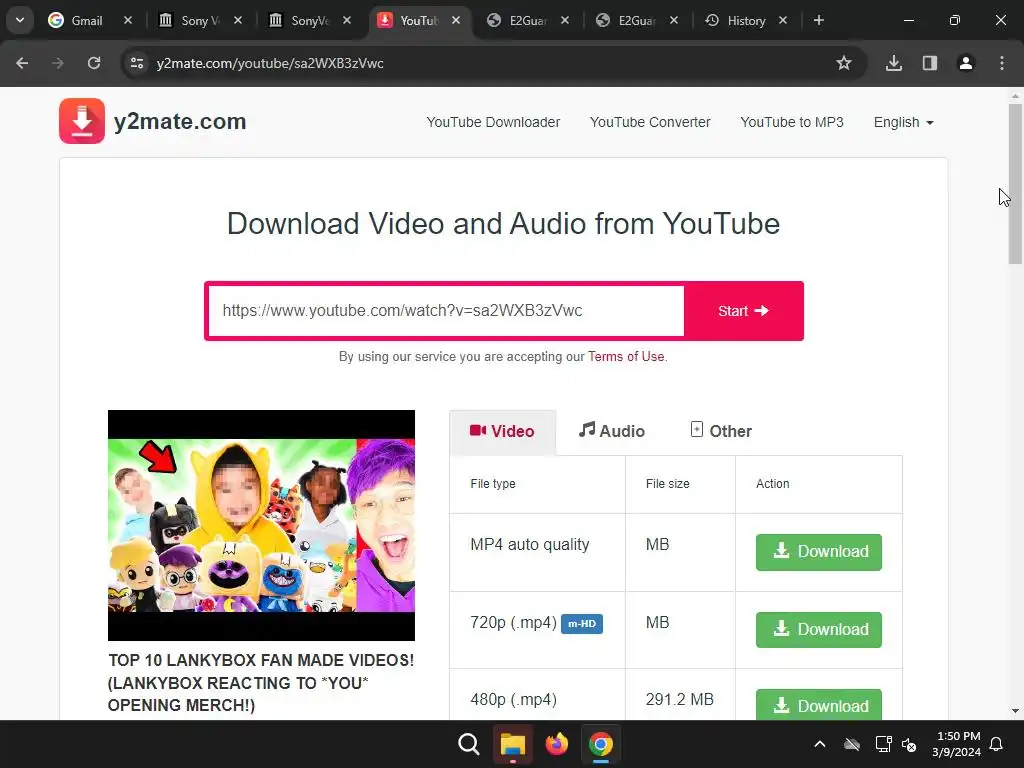Open the YouTube to MP3 menu link
Viewport: 1024px width, 768px height.
pyautogui.click(x=792, y=122)
